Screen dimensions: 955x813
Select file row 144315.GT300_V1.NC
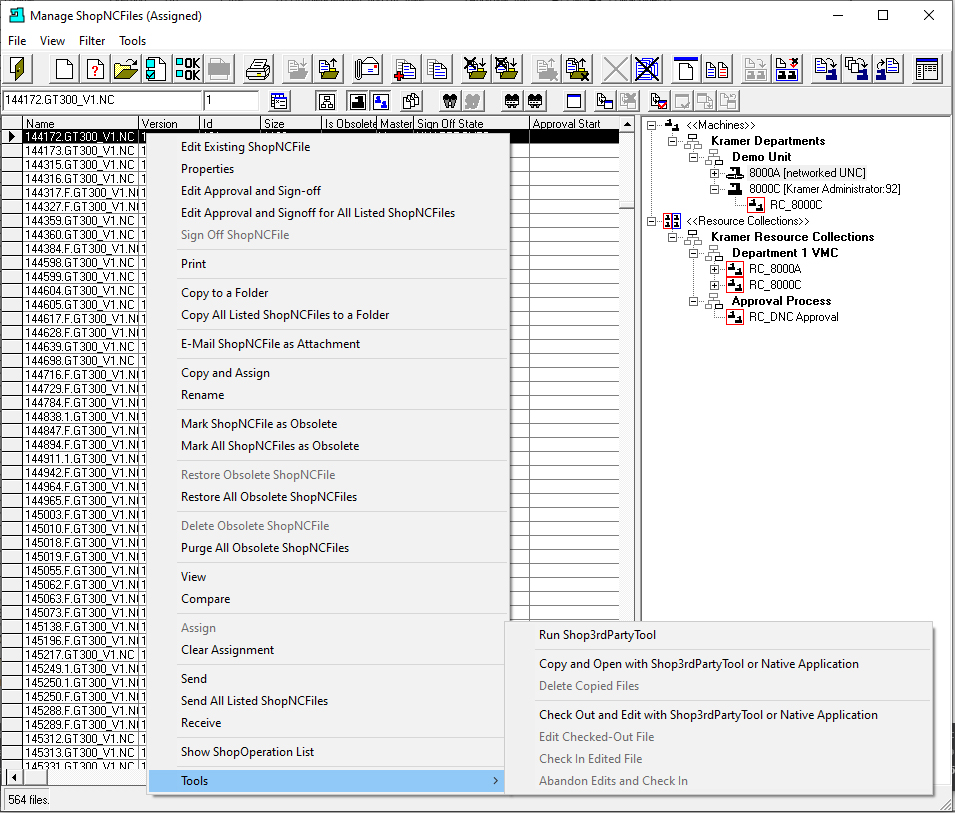coord(80,165)
